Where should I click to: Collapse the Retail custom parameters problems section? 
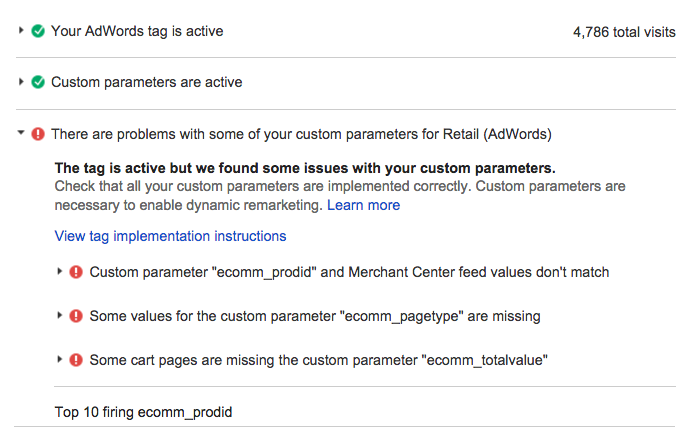(21, 132)
